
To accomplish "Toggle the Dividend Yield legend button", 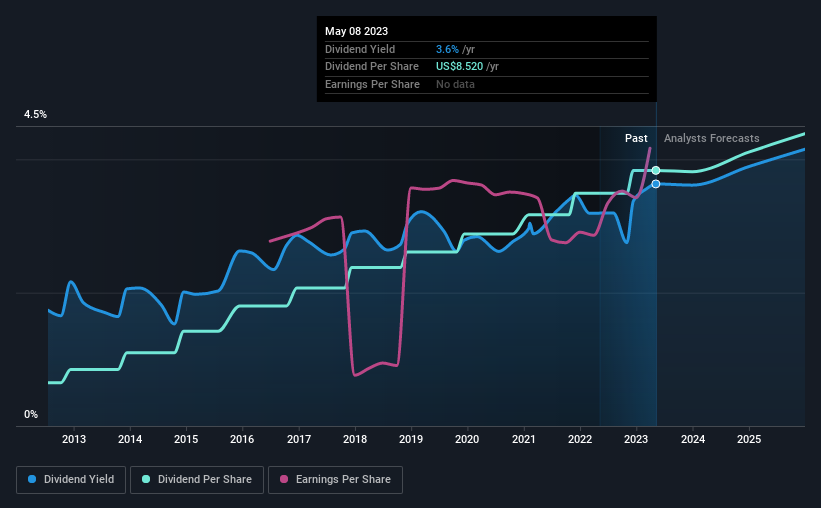I will (71, 479).
